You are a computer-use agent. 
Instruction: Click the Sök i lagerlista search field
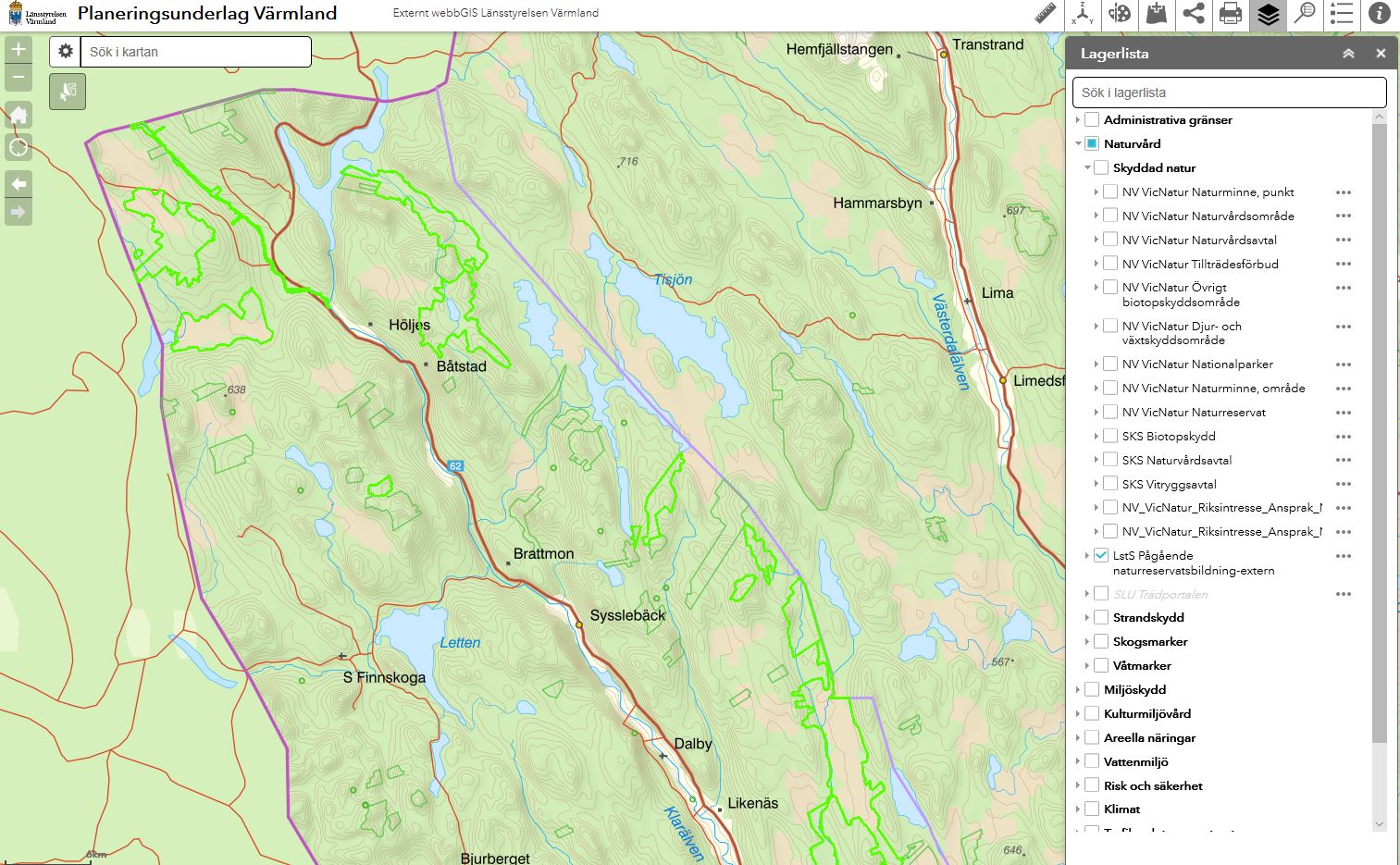(x=1229, y=93)
